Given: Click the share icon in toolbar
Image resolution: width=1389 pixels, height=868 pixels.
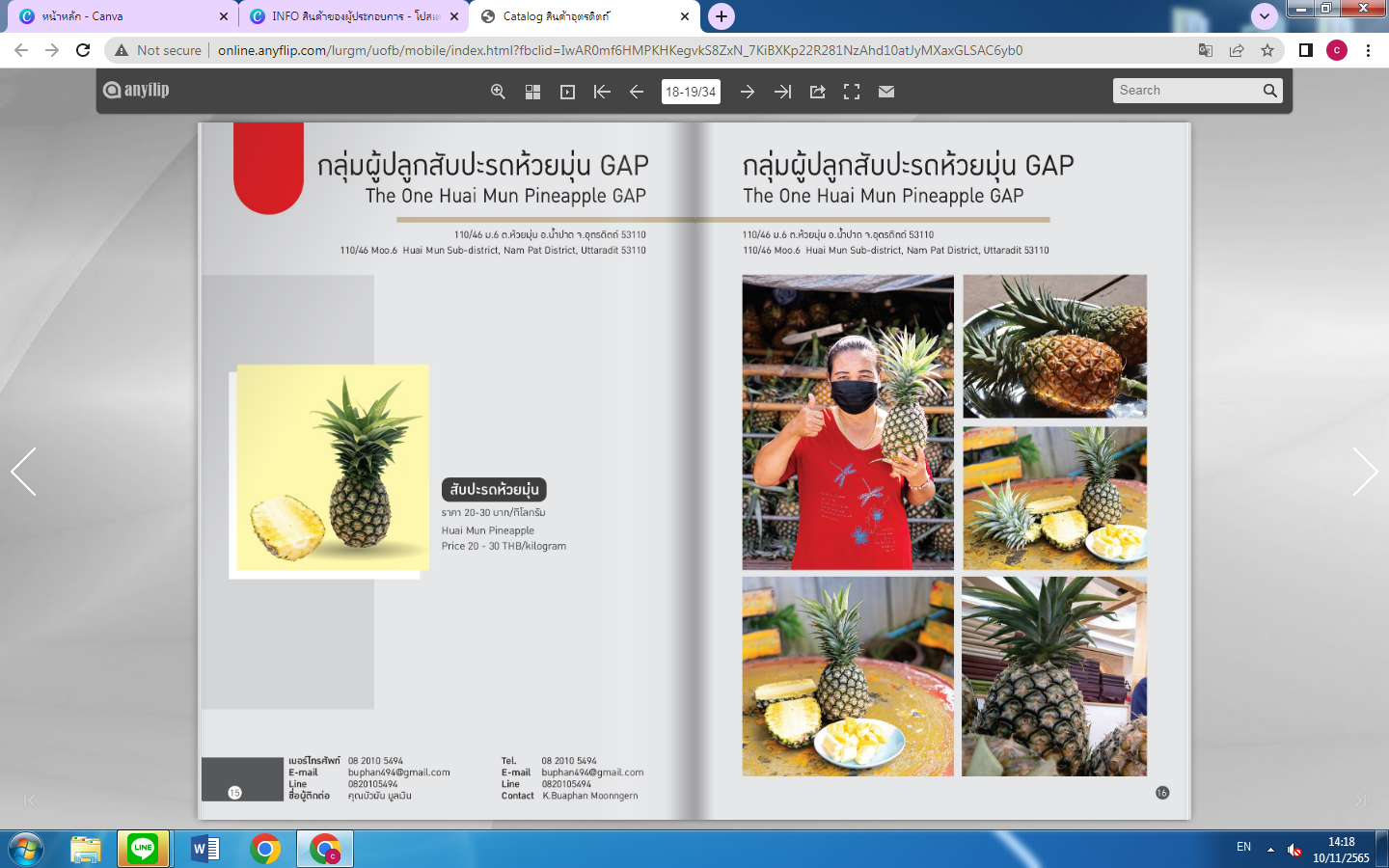Looking at the screenshot, I should point(817,92).
